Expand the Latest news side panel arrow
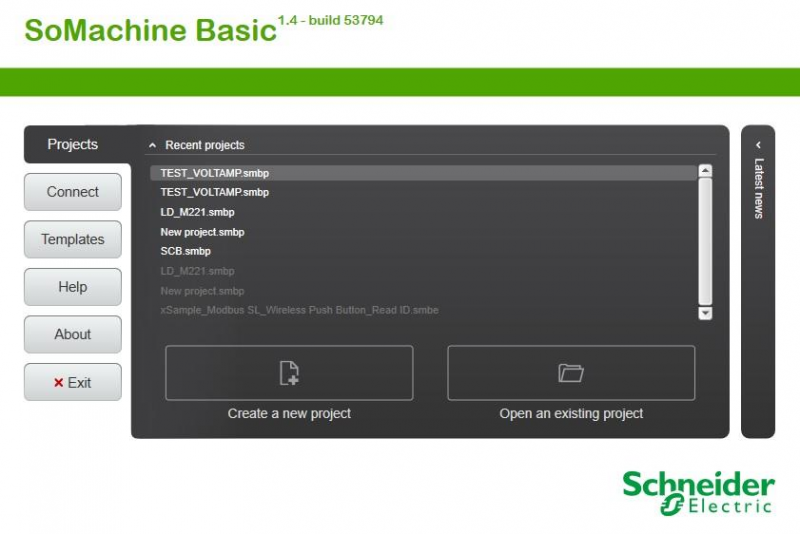The width and height of the screenshot is (800, 534). [x=758, y=145]
